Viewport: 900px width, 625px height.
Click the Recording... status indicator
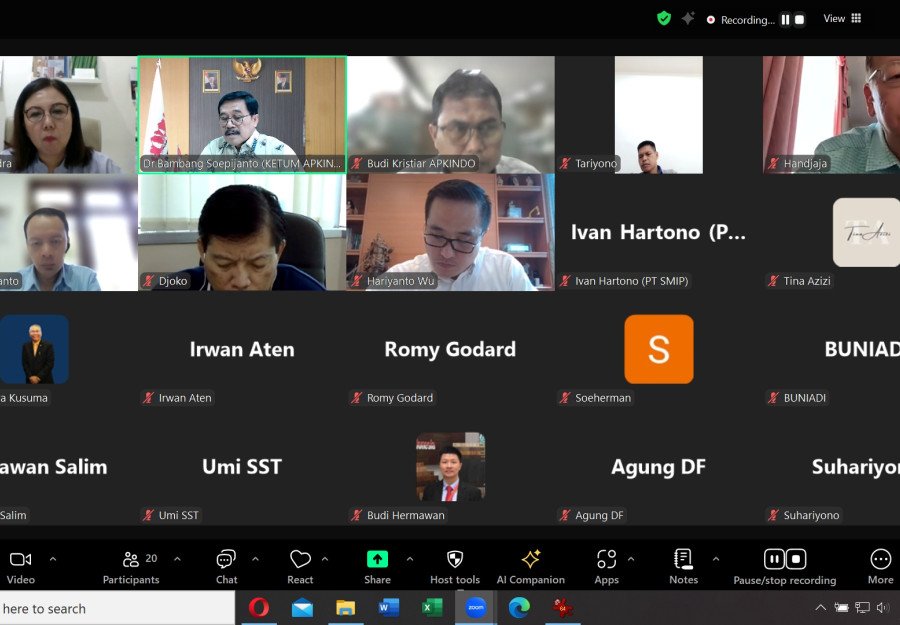coord(740,20)
